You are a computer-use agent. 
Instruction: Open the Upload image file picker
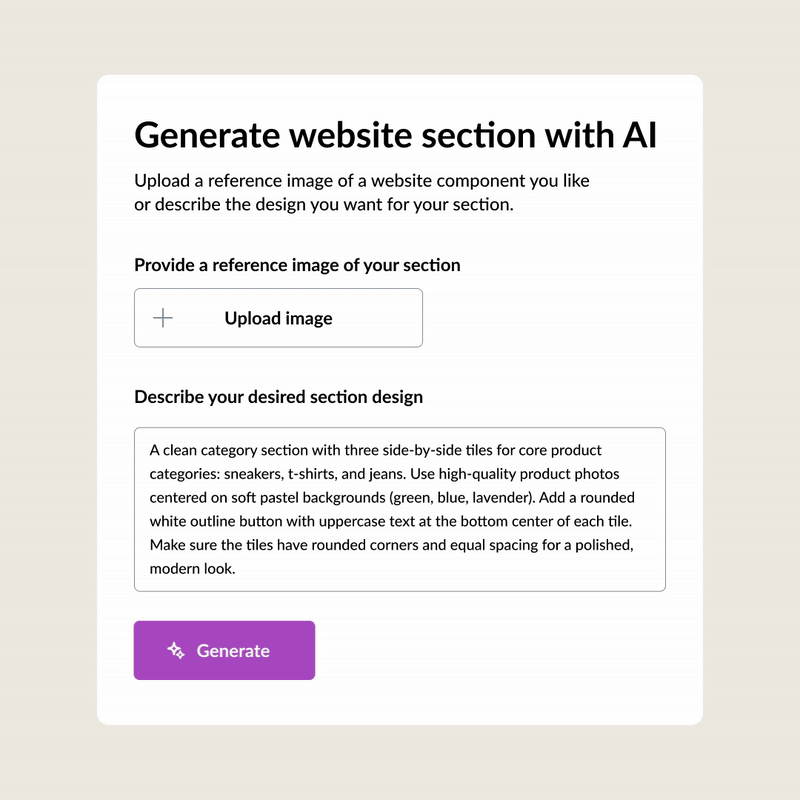[x=278, y=318]
